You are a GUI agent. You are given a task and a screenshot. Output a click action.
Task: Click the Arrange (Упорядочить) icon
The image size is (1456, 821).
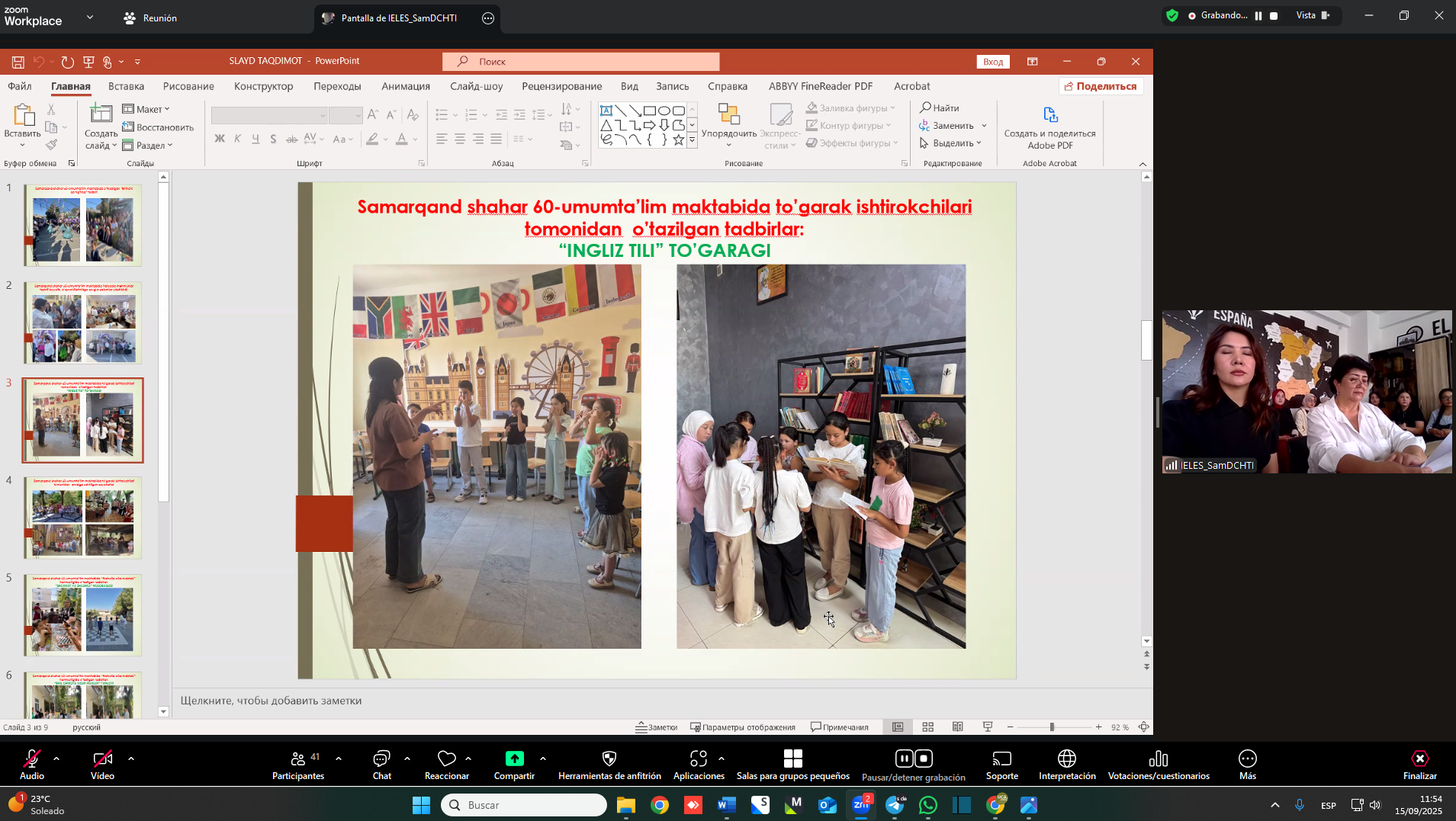729,114
